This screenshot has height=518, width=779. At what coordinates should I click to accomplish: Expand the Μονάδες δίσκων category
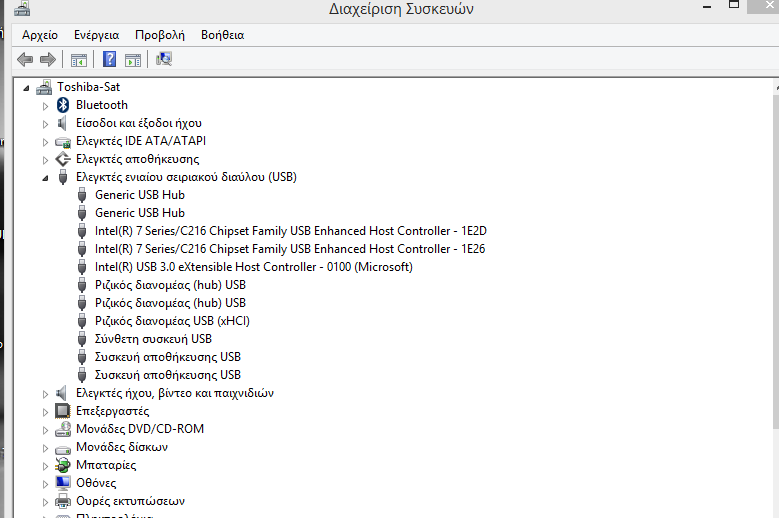click(x=45, y=448)
